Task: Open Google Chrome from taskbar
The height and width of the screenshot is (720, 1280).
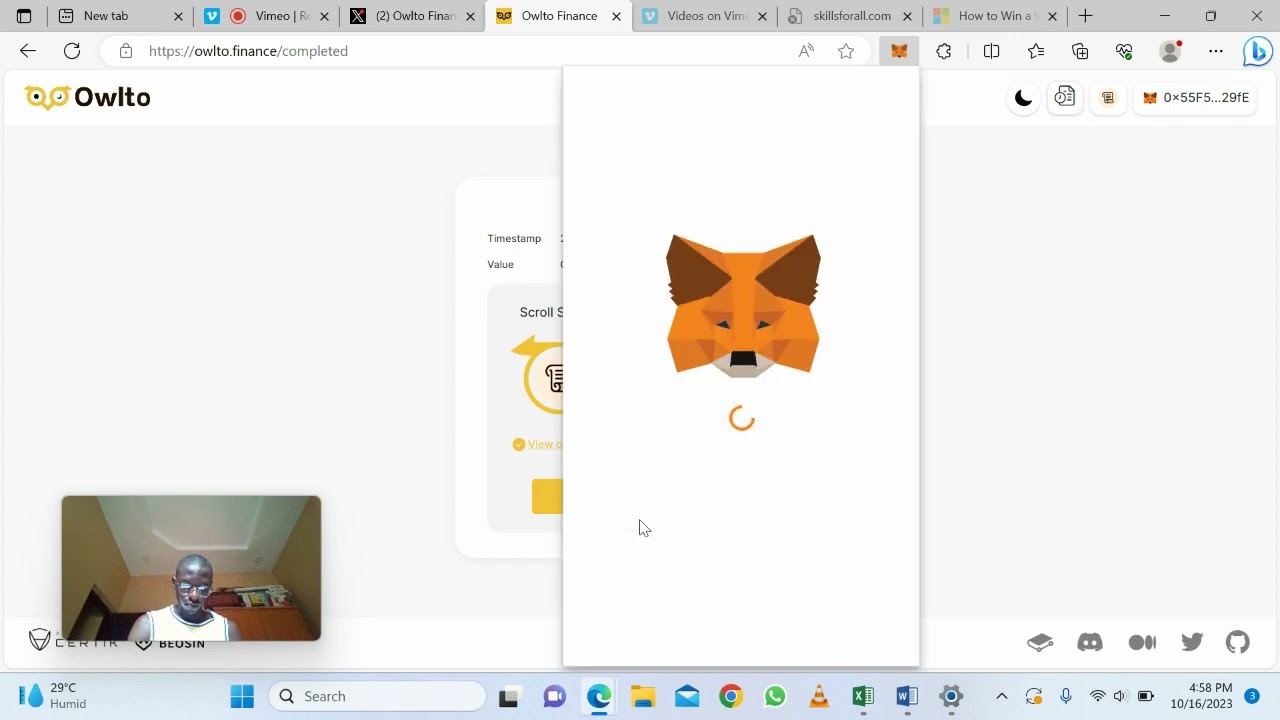Action: pyautogui.click(x=731, y=696)
